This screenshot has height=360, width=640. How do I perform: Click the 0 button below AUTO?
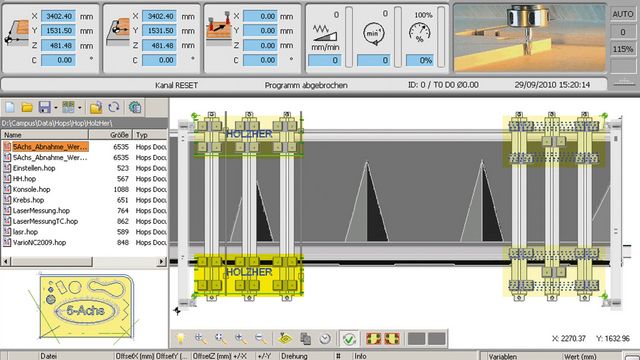click(x=623, y=32)
